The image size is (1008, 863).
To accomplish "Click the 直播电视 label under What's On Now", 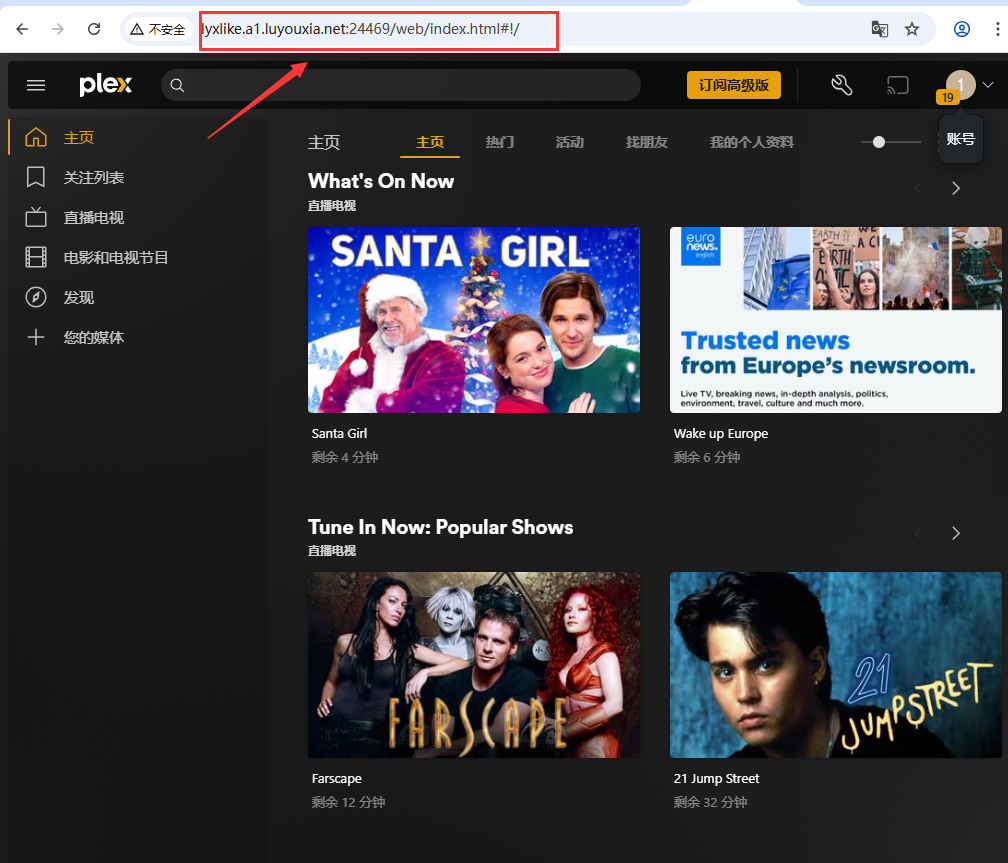I will [x=332, y=206].
